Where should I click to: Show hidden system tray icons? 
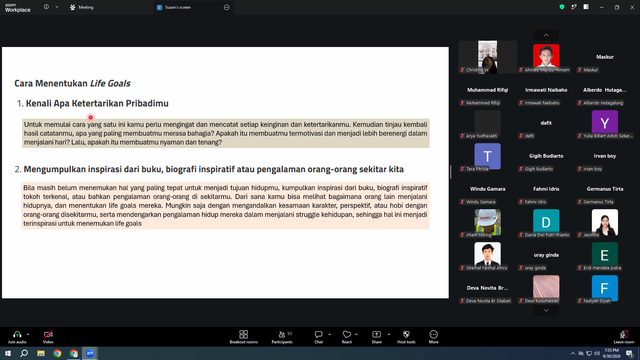573,353
